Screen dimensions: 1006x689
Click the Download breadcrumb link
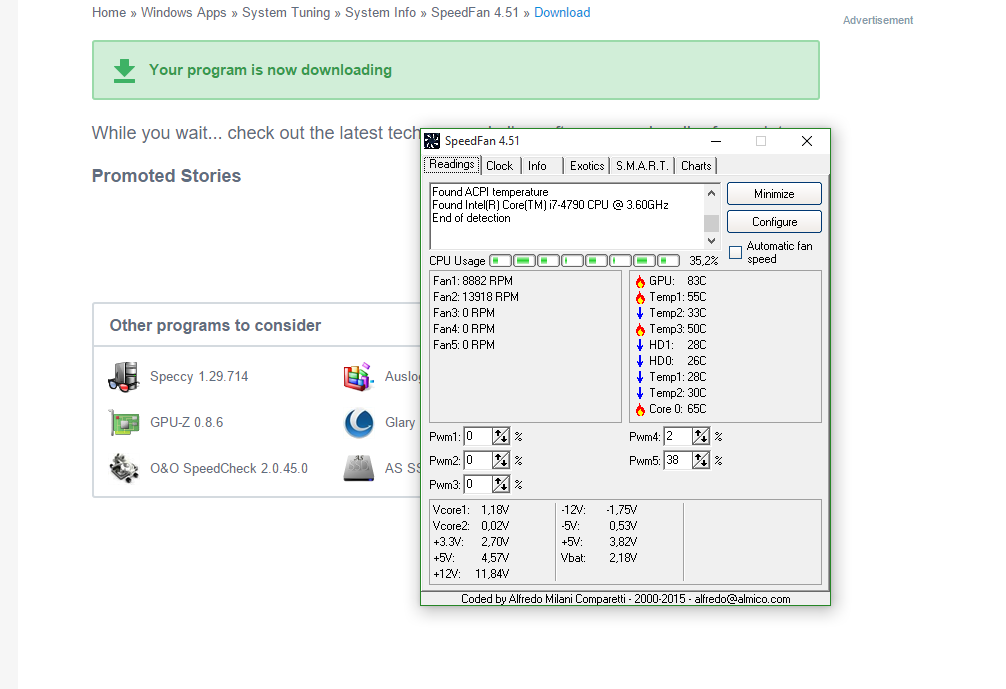(x=562, y=13)
